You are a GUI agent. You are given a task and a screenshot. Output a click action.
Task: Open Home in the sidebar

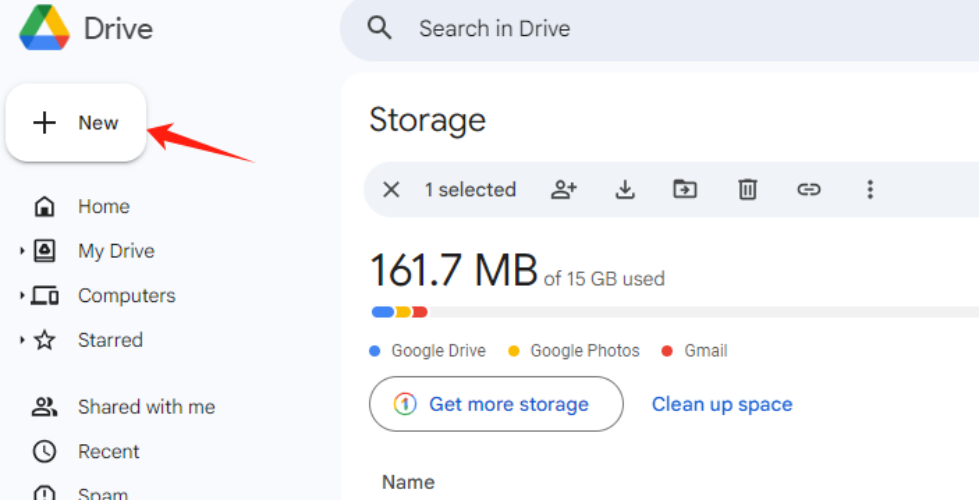(103, 207)
